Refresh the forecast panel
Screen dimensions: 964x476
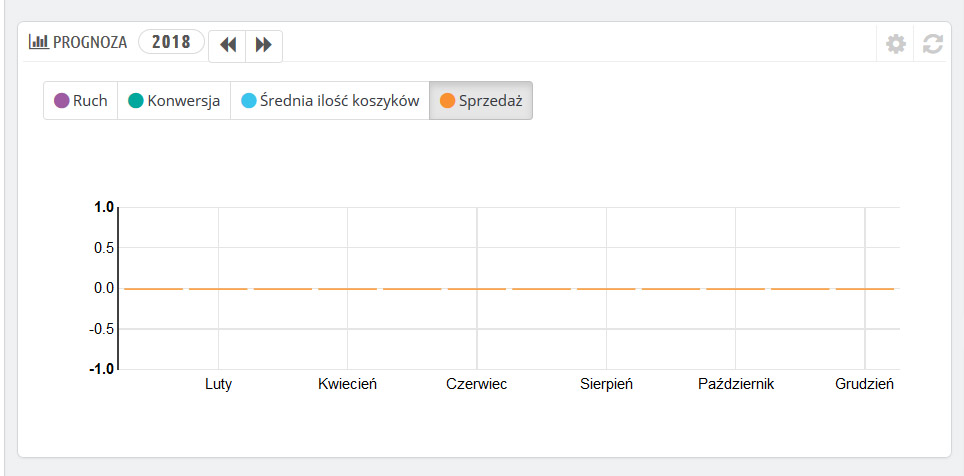click(933, 44)
